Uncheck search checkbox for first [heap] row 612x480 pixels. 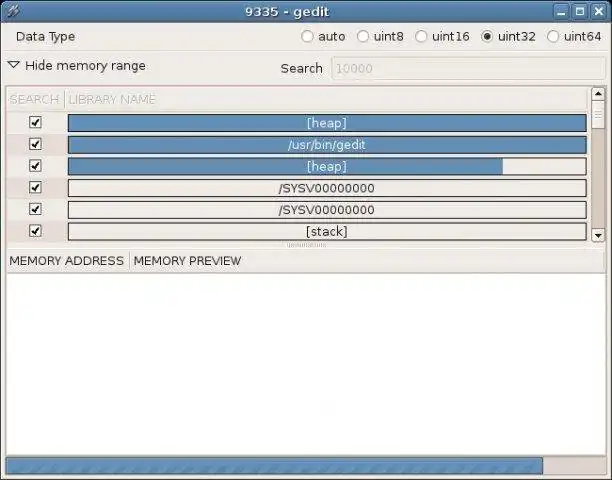pos(35,123)
